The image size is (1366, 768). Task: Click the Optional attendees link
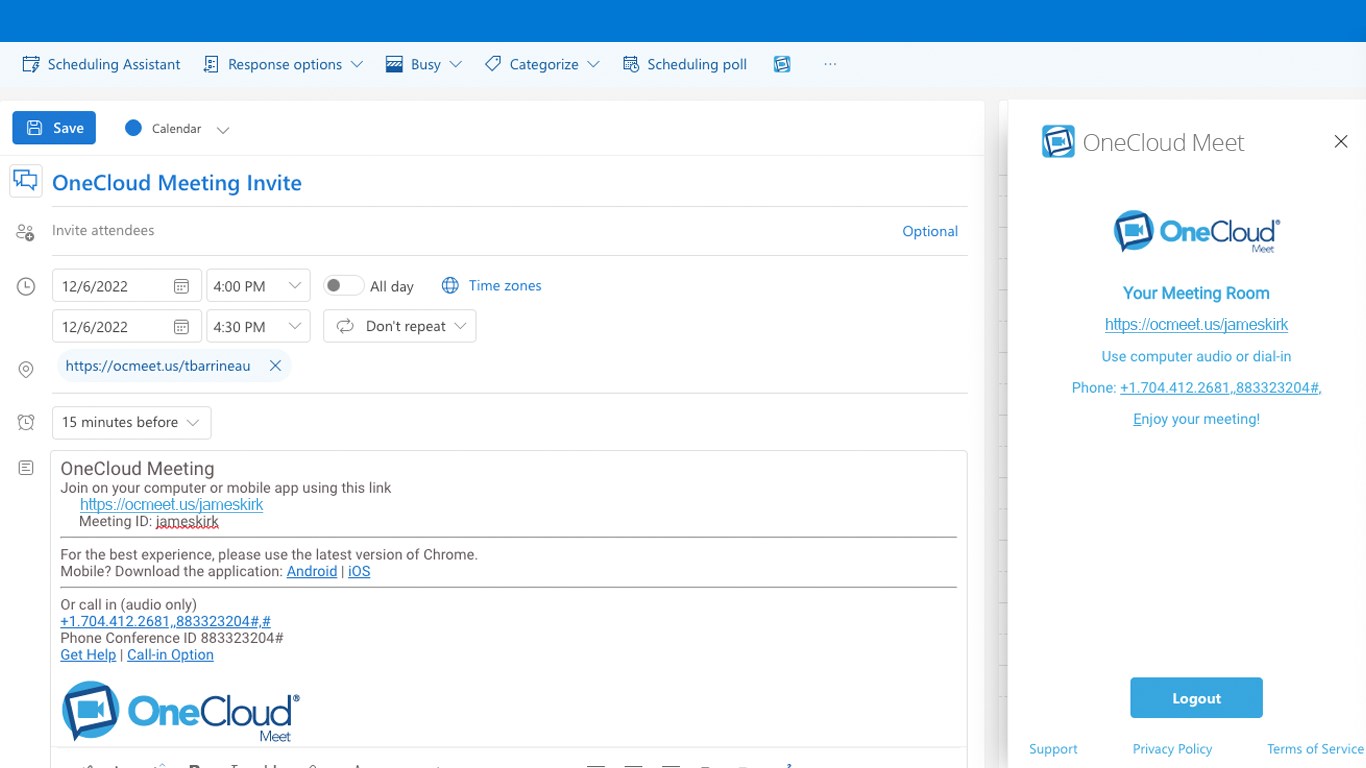[x=930, y=231]
